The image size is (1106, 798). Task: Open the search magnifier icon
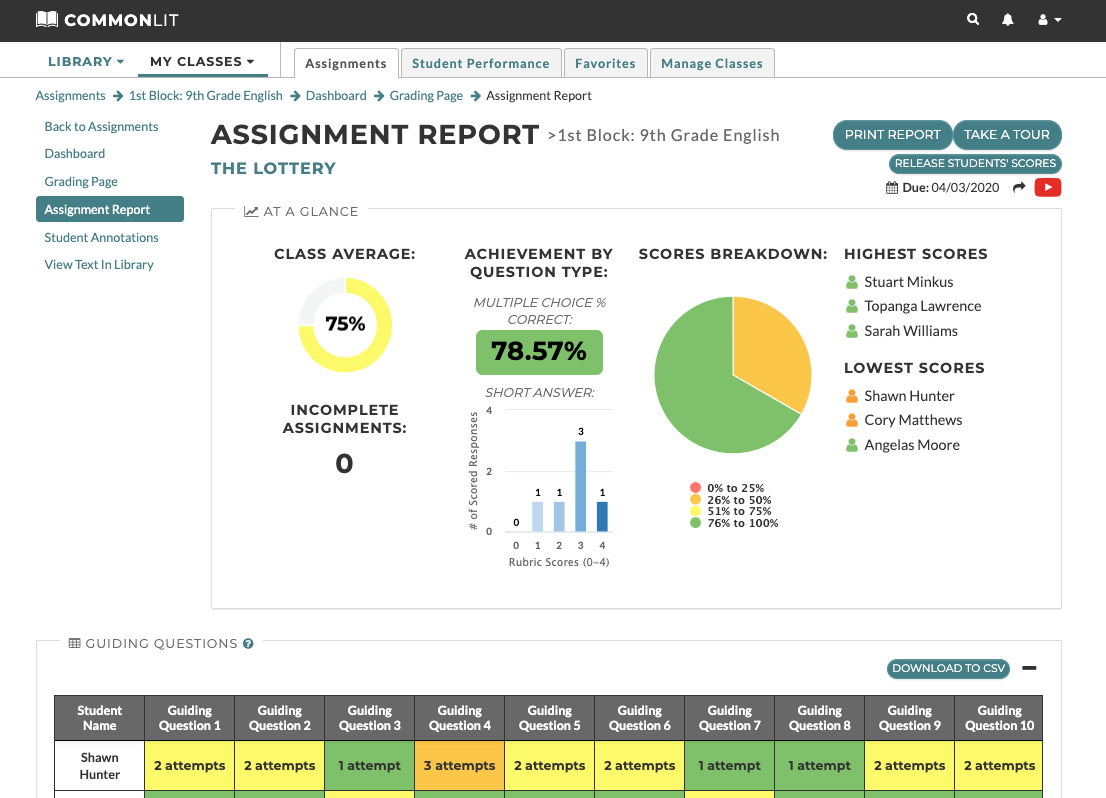coord(973,20)
